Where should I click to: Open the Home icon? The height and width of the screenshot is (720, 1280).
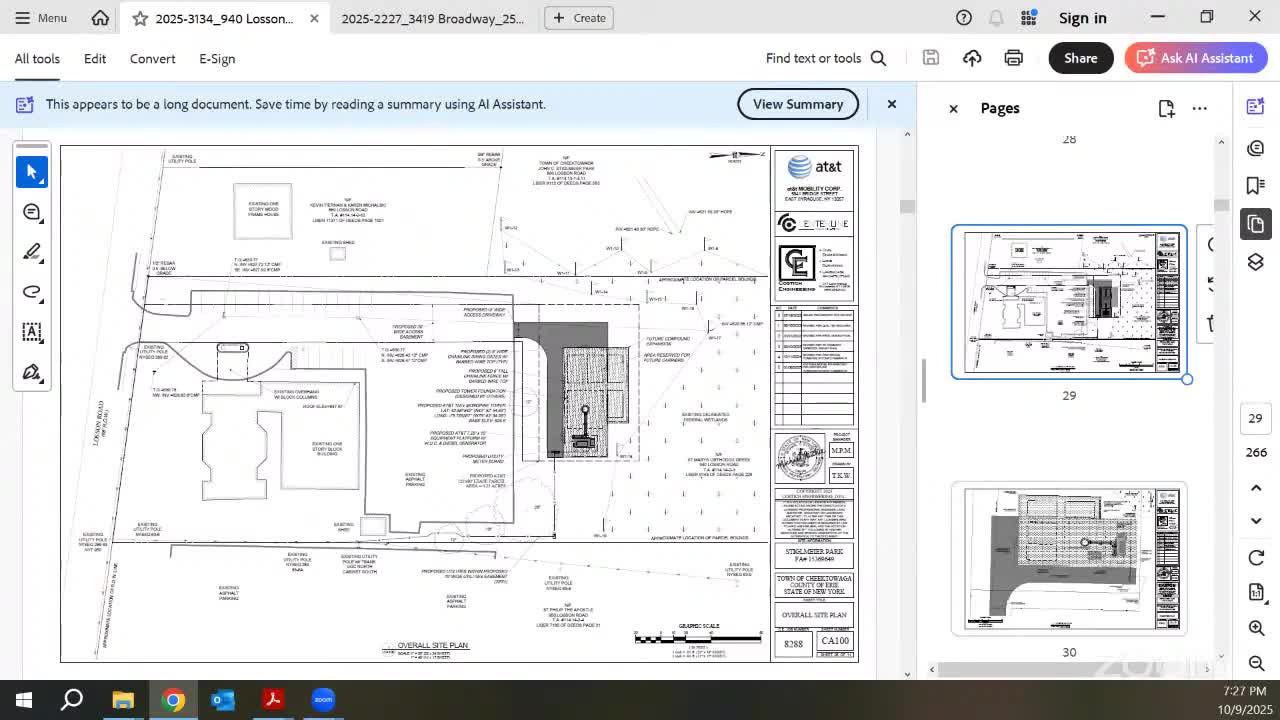(100, 18)
